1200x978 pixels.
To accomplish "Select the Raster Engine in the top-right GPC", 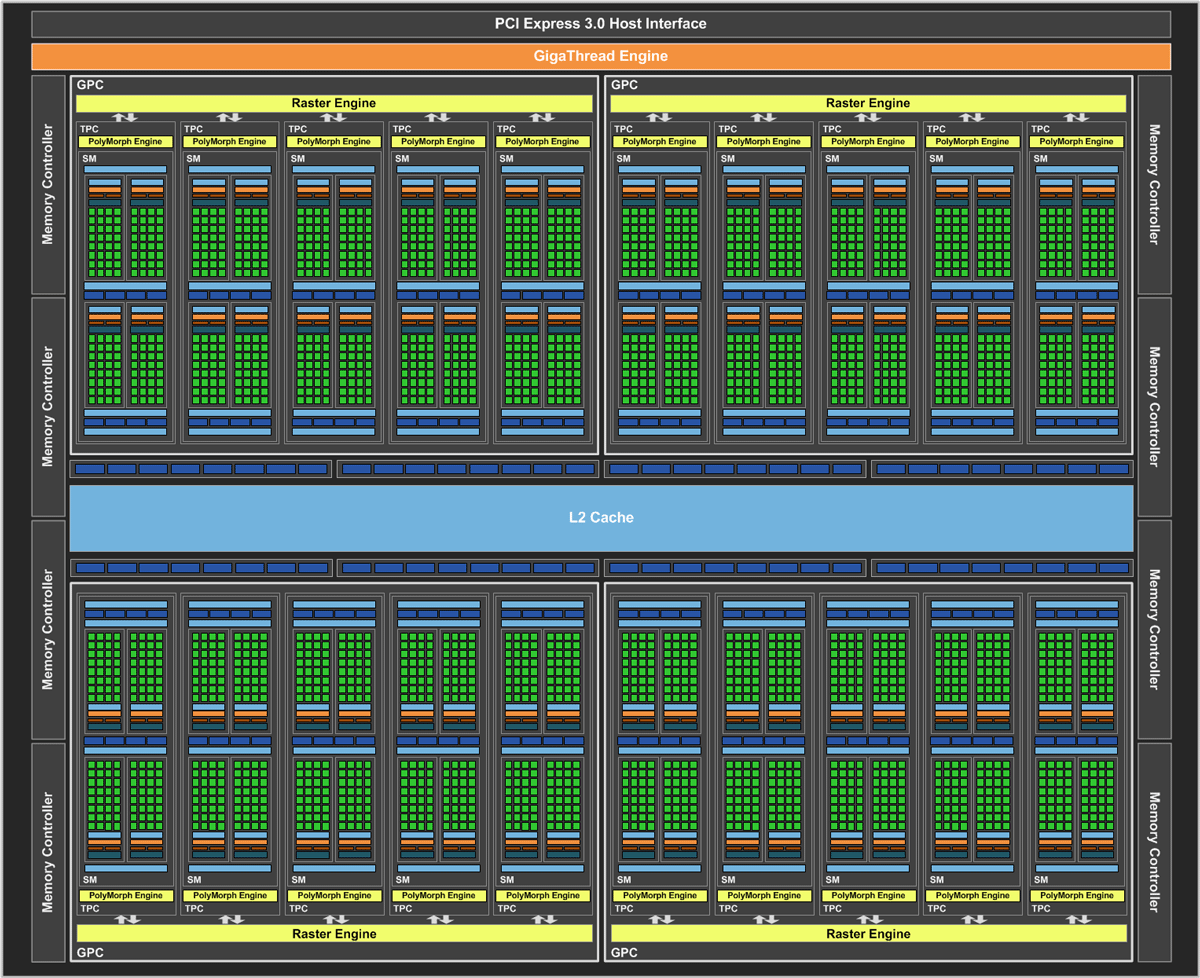I will coord(868,103).
